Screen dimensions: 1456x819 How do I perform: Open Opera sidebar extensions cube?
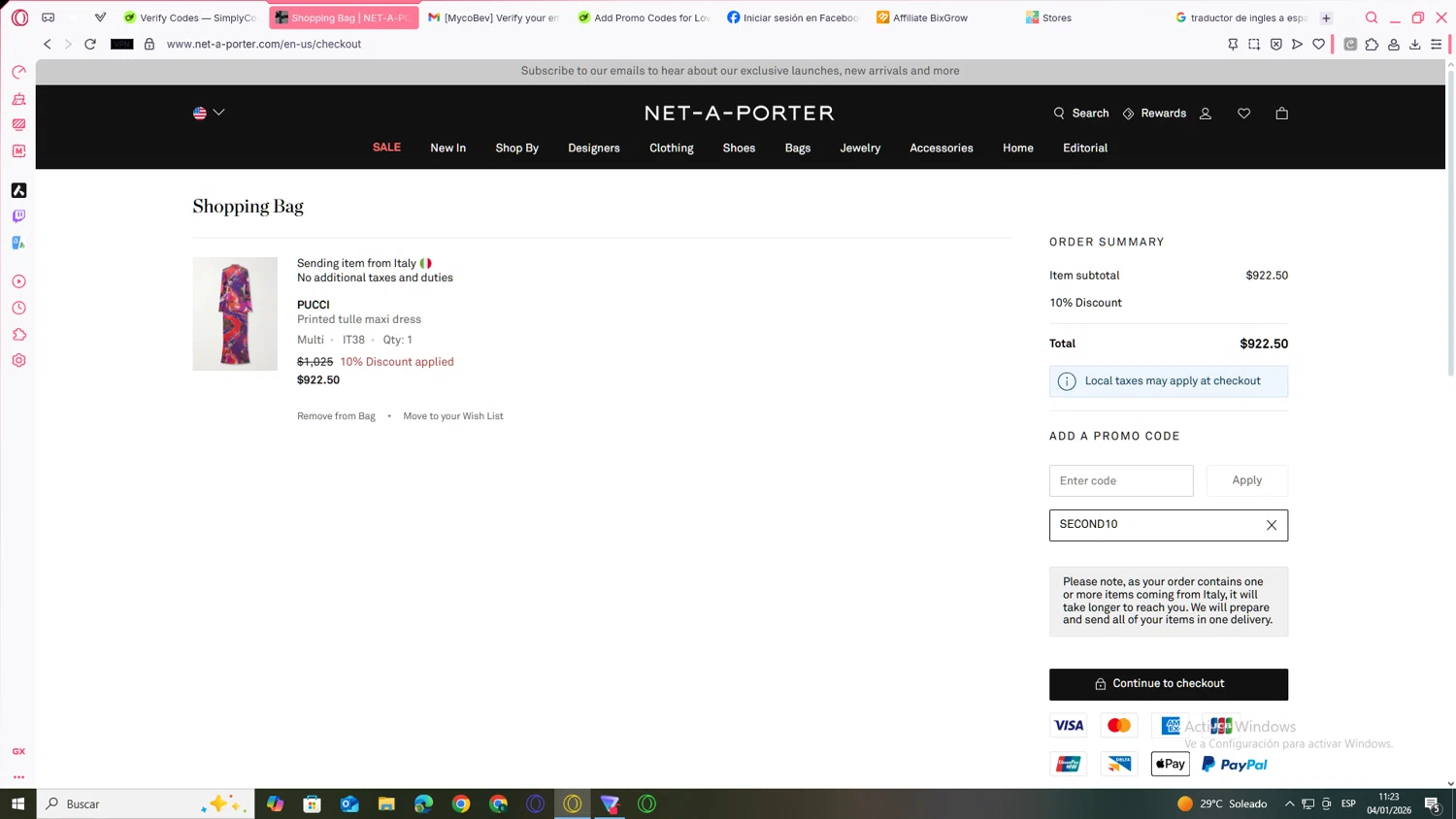pos(18,334)
